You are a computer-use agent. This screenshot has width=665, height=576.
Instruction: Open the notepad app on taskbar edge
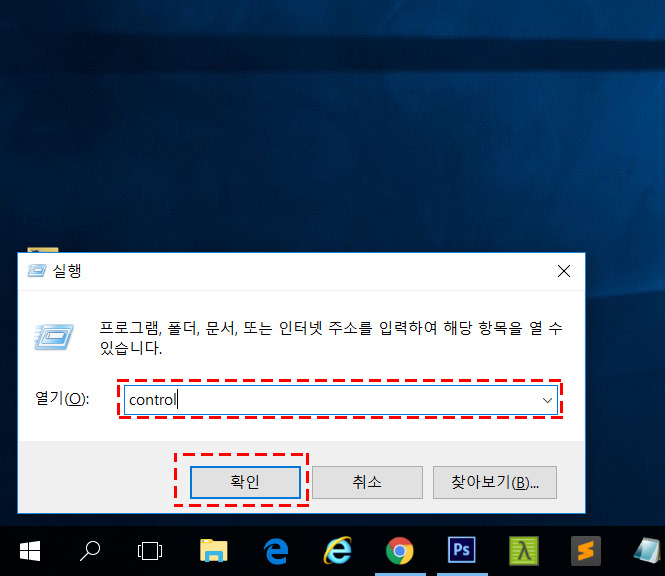(648, 551)
